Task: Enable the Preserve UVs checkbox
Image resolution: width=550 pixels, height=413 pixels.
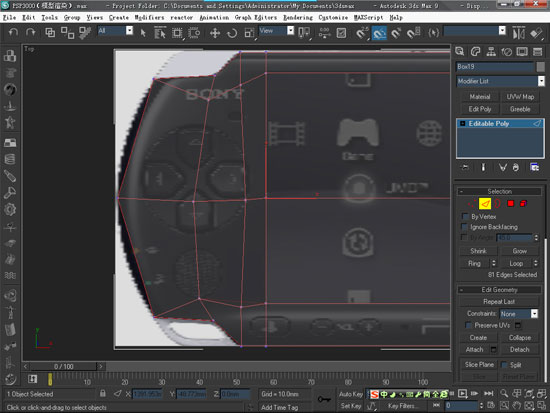Action: pos(468,325)
